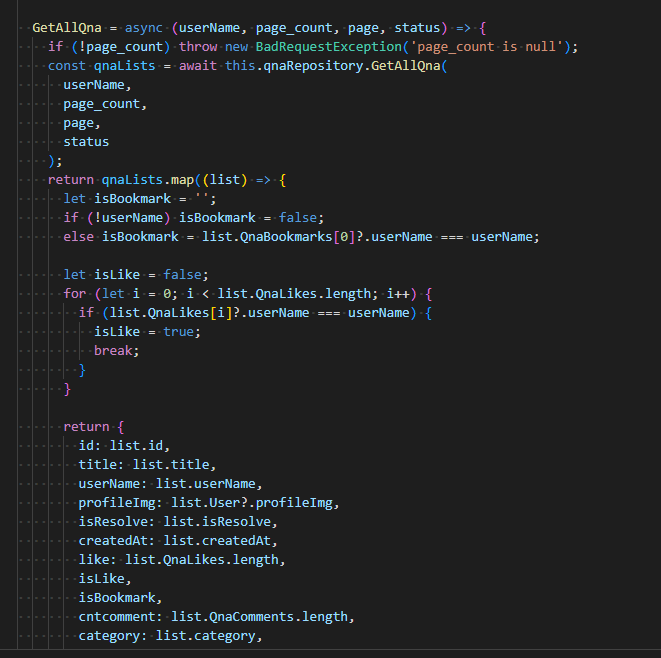Click the const qnaLists variable declaration

(102, 66)
